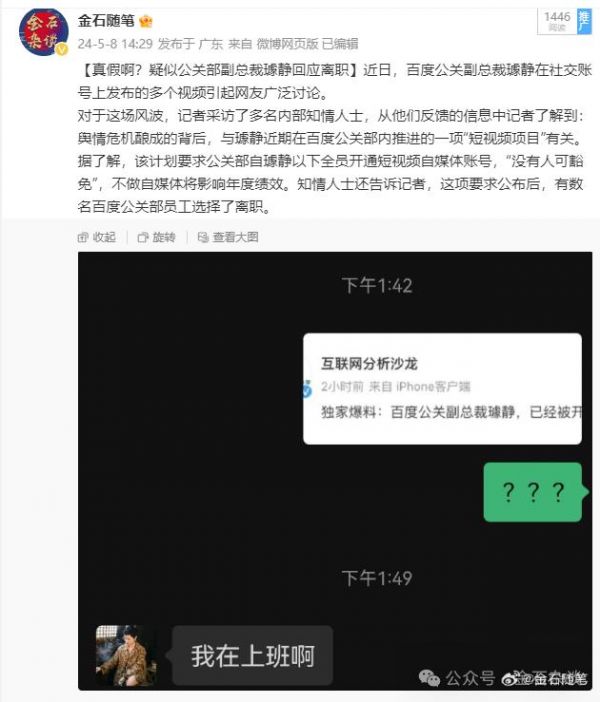Select the 查看大图 magnifier icon
This screenshot has height=702, width=600.
click(203, 237)
